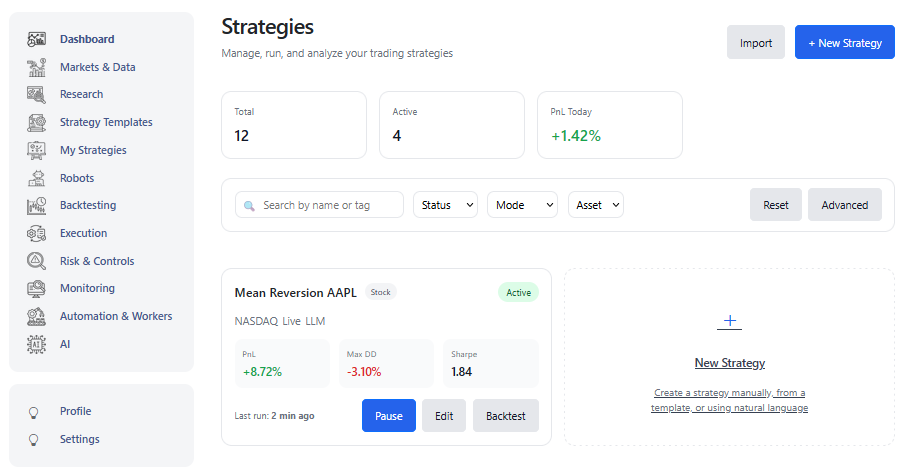Click the New Strategy link in empty card

tap(729, 363)
